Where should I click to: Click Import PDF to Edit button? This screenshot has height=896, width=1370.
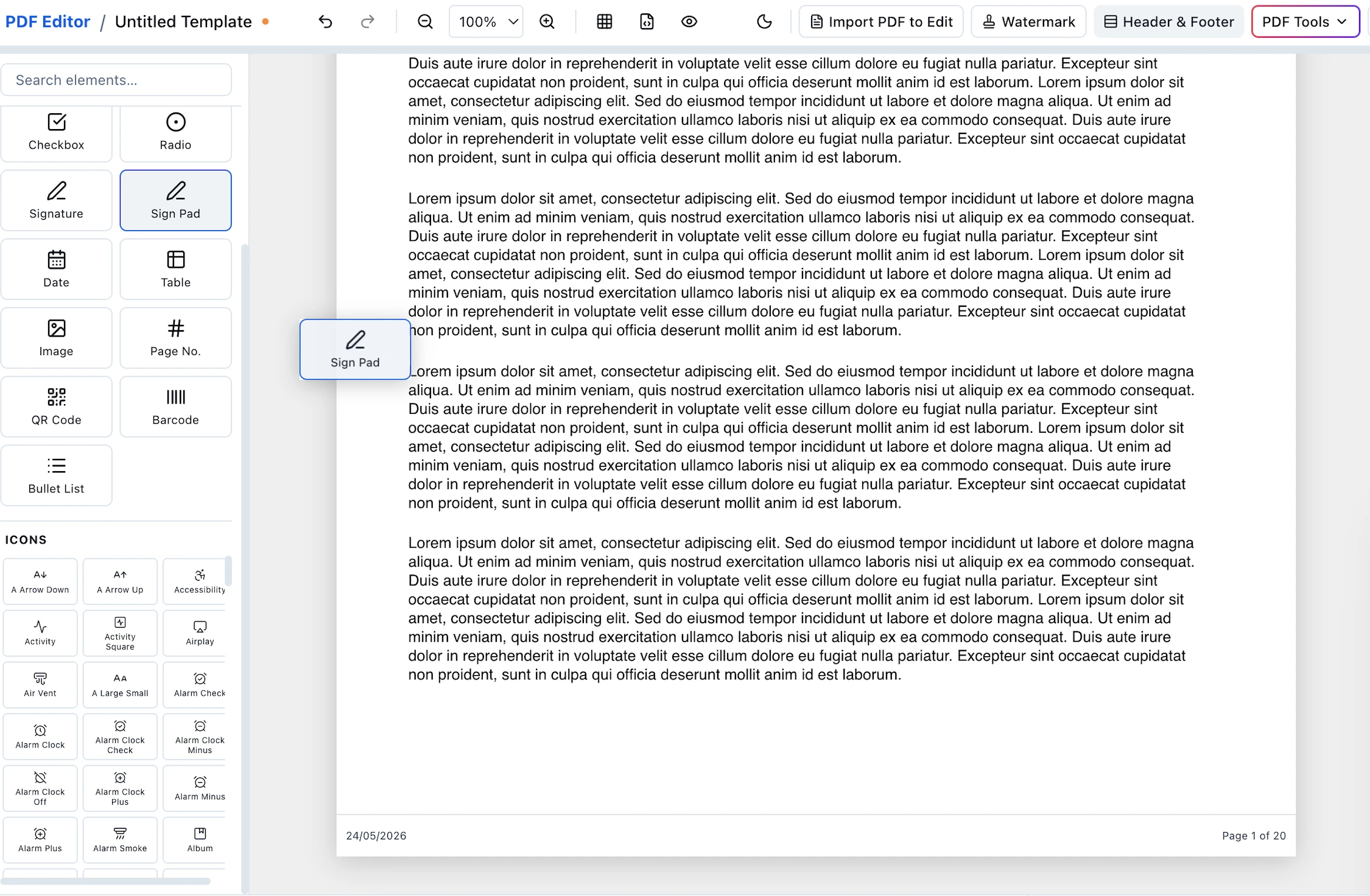[880, 22]
